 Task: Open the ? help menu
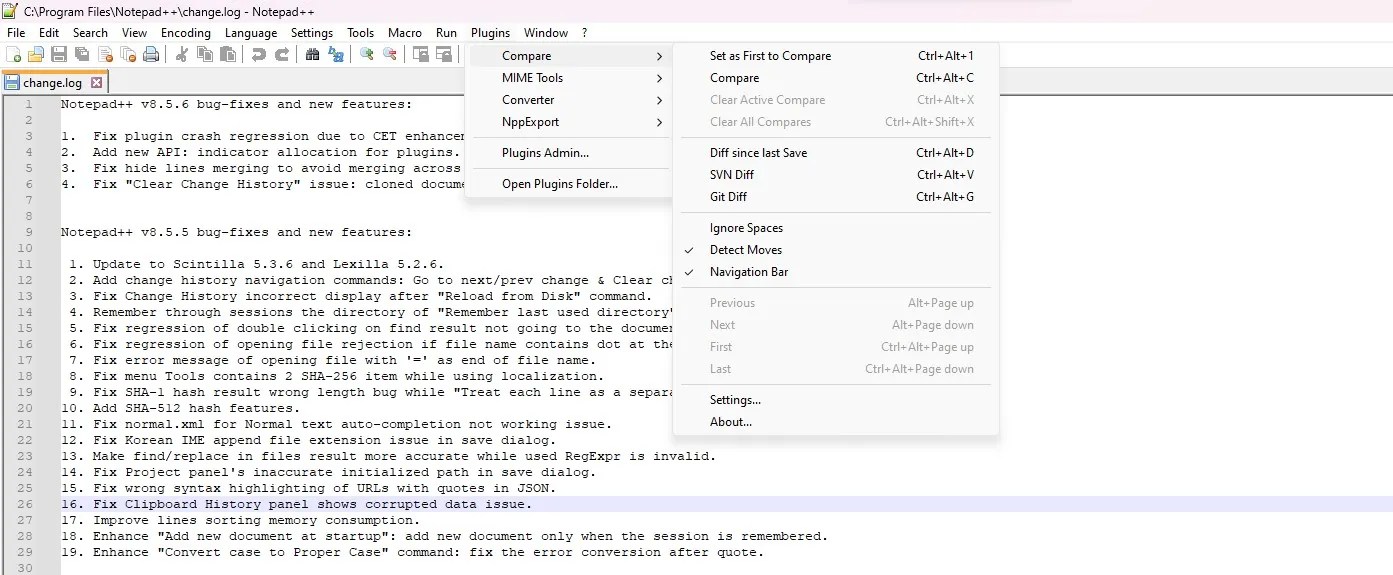585,33
